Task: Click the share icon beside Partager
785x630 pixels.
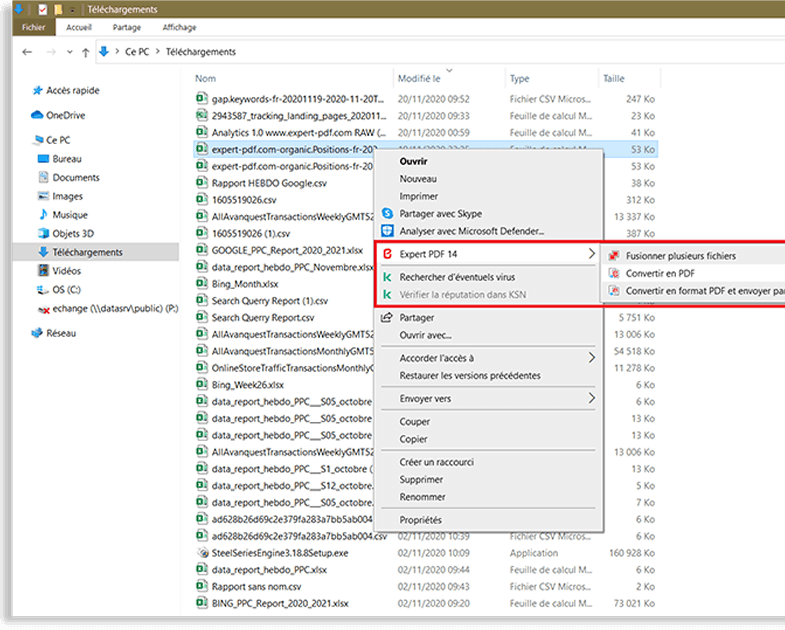Action: click(x=386, y=318)
